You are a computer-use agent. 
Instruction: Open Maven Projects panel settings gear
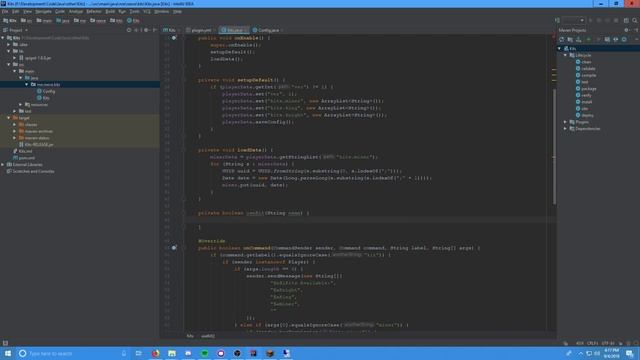(x=627, y=30)
